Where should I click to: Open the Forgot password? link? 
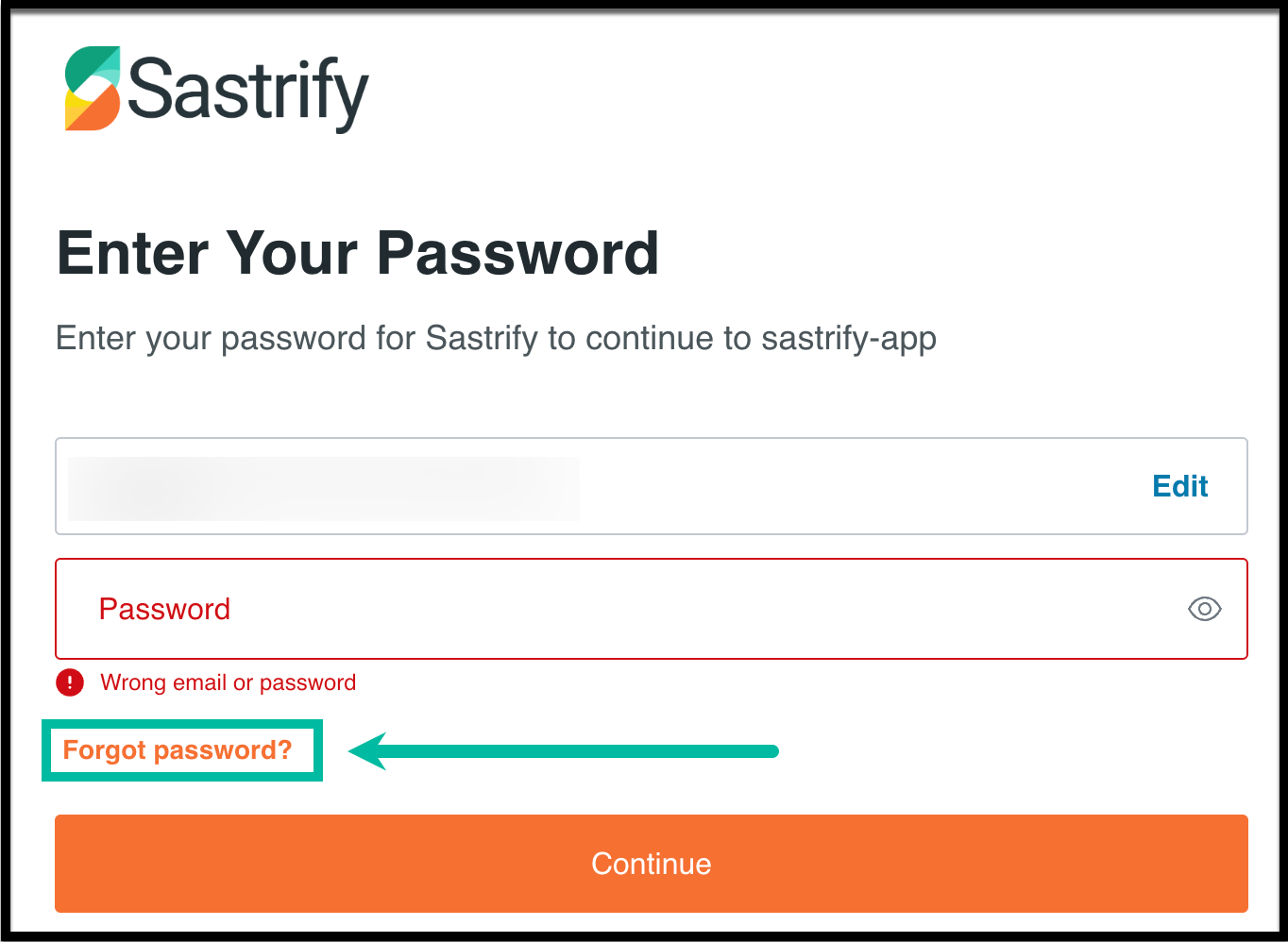pyautogui.click(x=178, y=750)
